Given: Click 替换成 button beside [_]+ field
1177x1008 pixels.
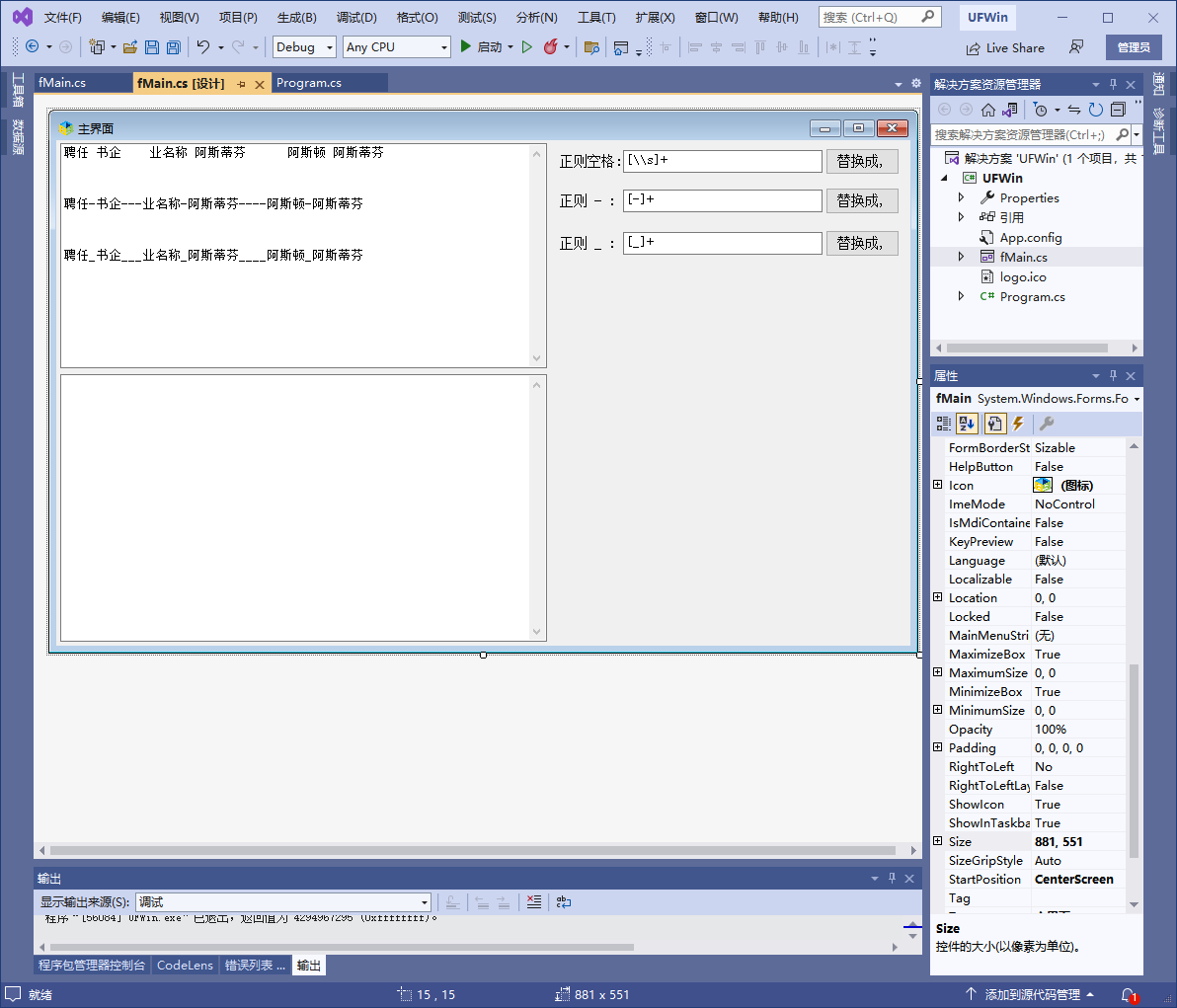Looking at the screenshot, I should (x=862, y=243).
